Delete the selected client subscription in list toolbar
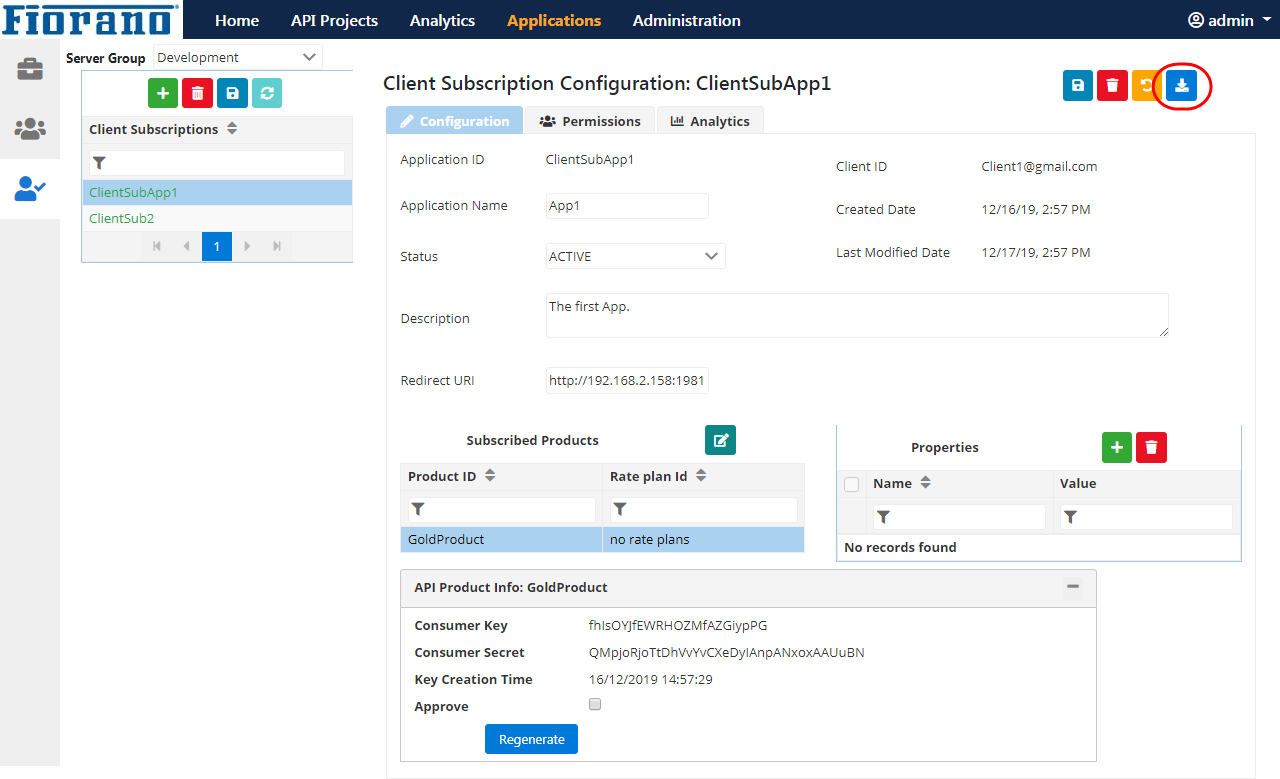 point(198,93)
